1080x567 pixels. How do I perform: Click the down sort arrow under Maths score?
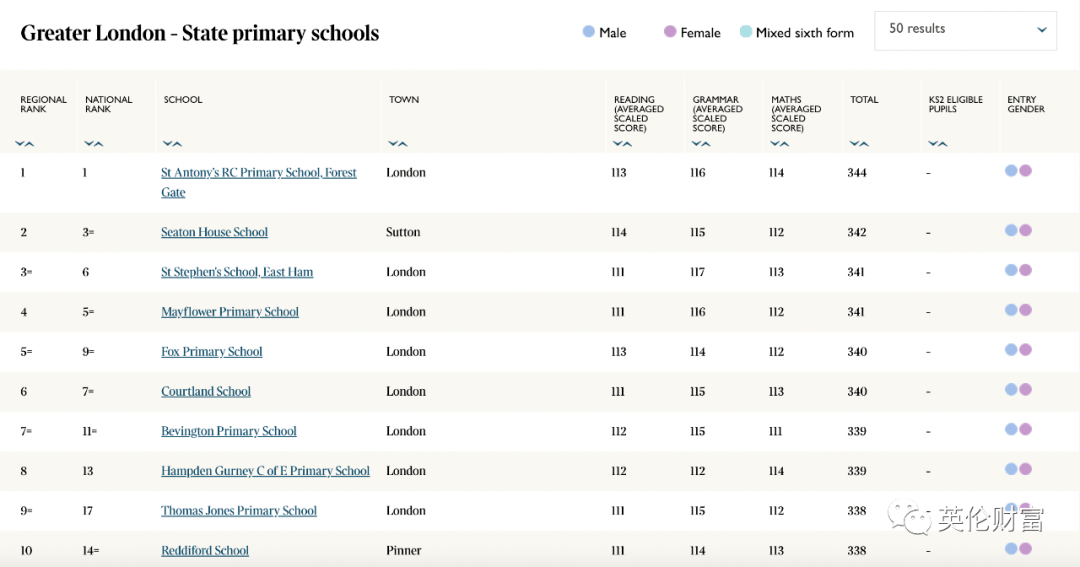pyautogui.click(x=776, y=144)
